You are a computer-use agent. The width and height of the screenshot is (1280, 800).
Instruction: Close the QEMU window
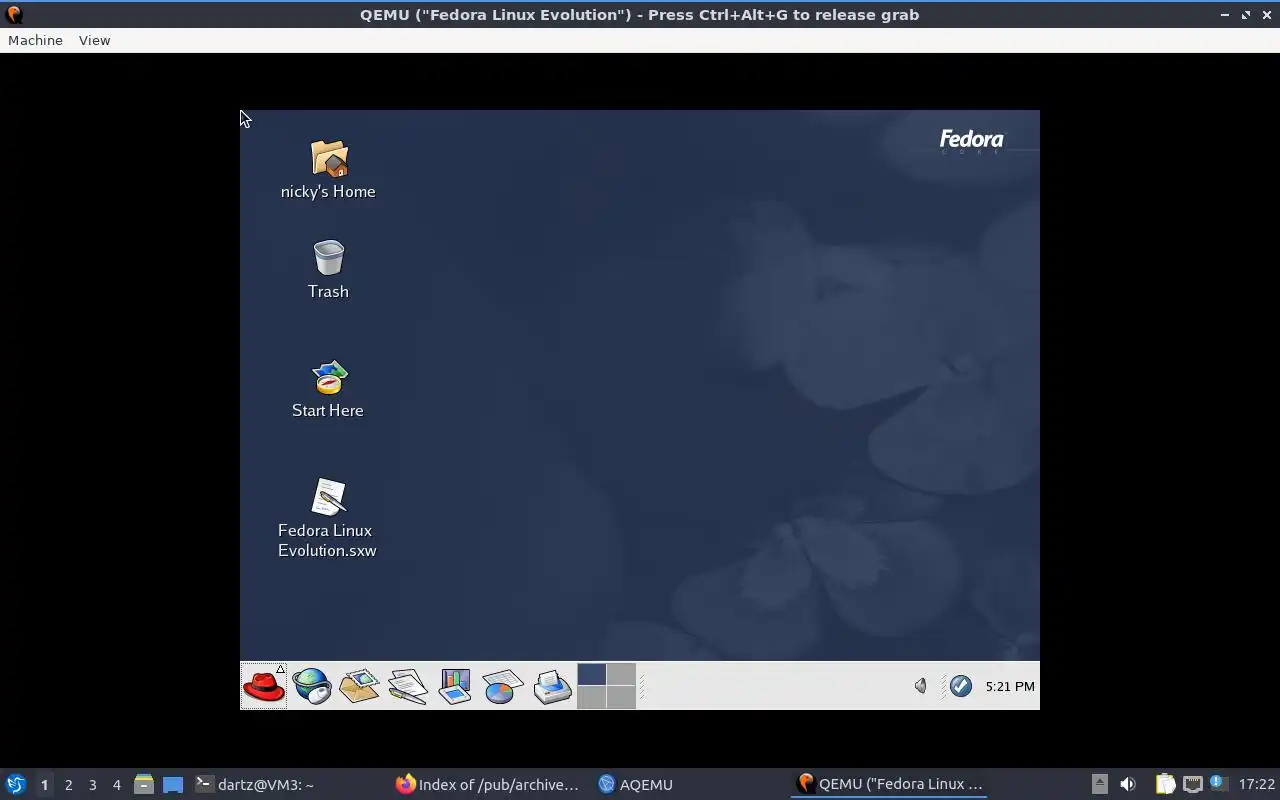coord(1267,14)
